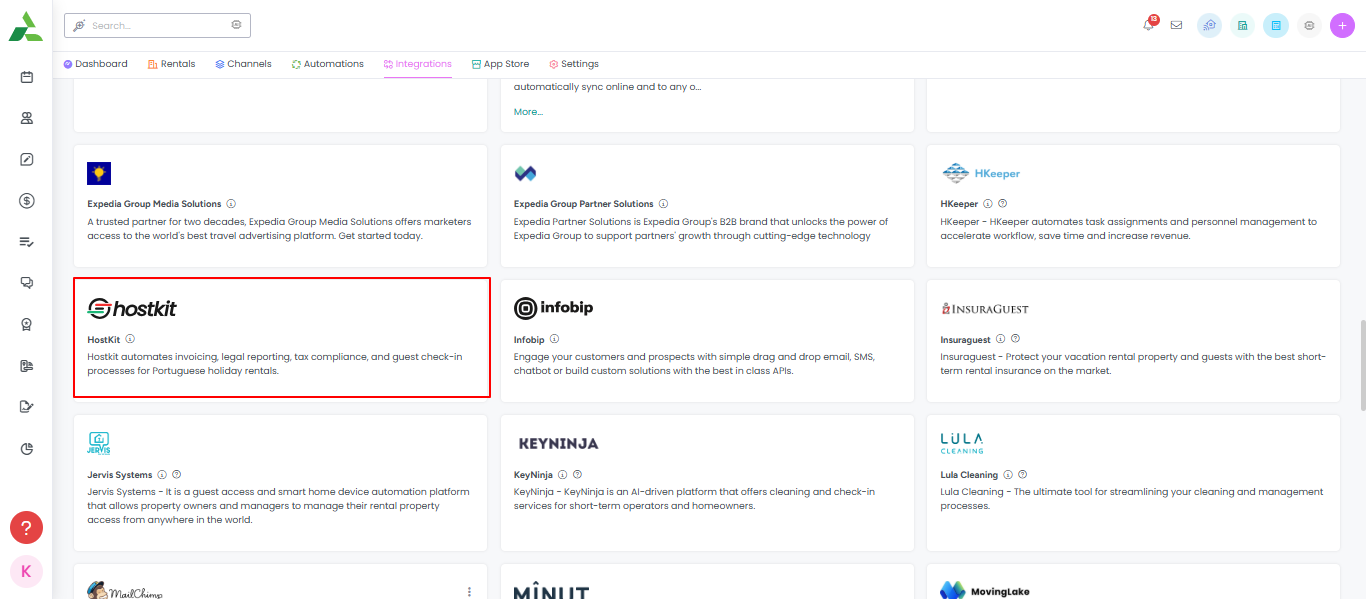Viewport: 1366px width, 599px height.
Task: Click the MovingLake card logo
Action: [984, 591]
